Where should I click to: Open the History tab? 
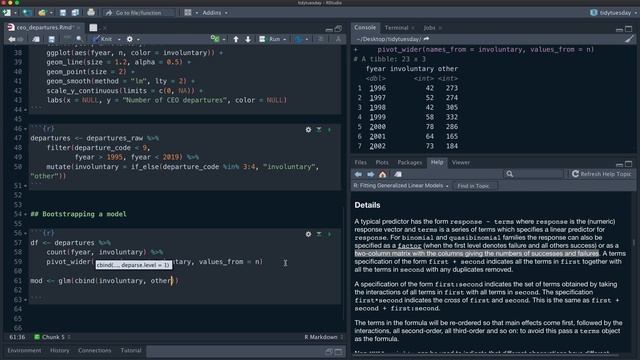(x=60, y=351)
